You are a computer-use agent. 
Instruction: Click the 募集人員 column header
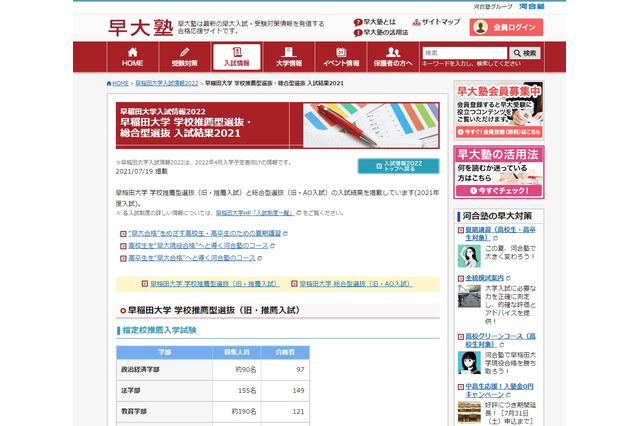[237, 352]
